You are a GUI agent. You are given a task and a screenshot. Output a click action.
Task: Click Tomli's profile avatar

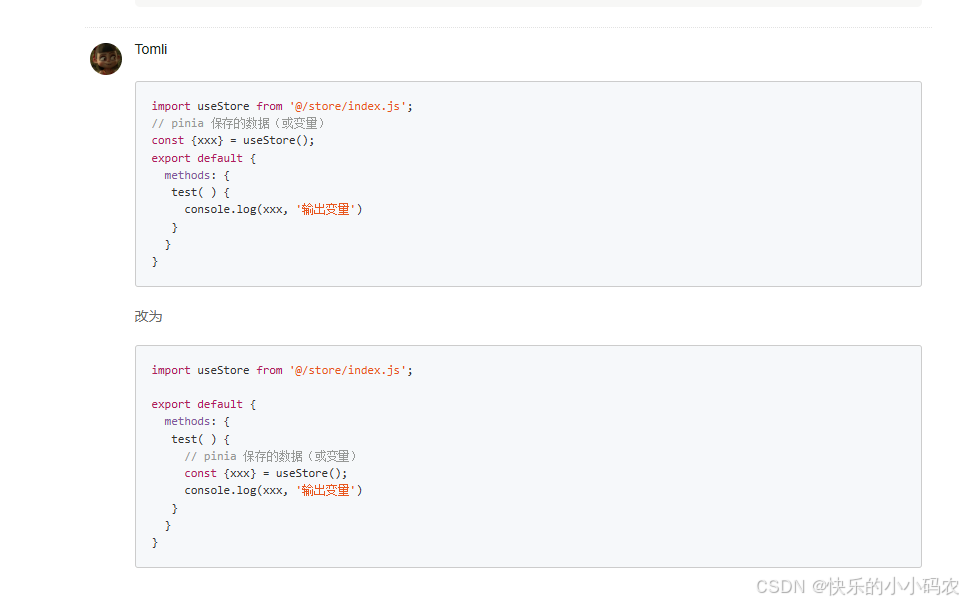pyautogui.click(x=105, y=59)
